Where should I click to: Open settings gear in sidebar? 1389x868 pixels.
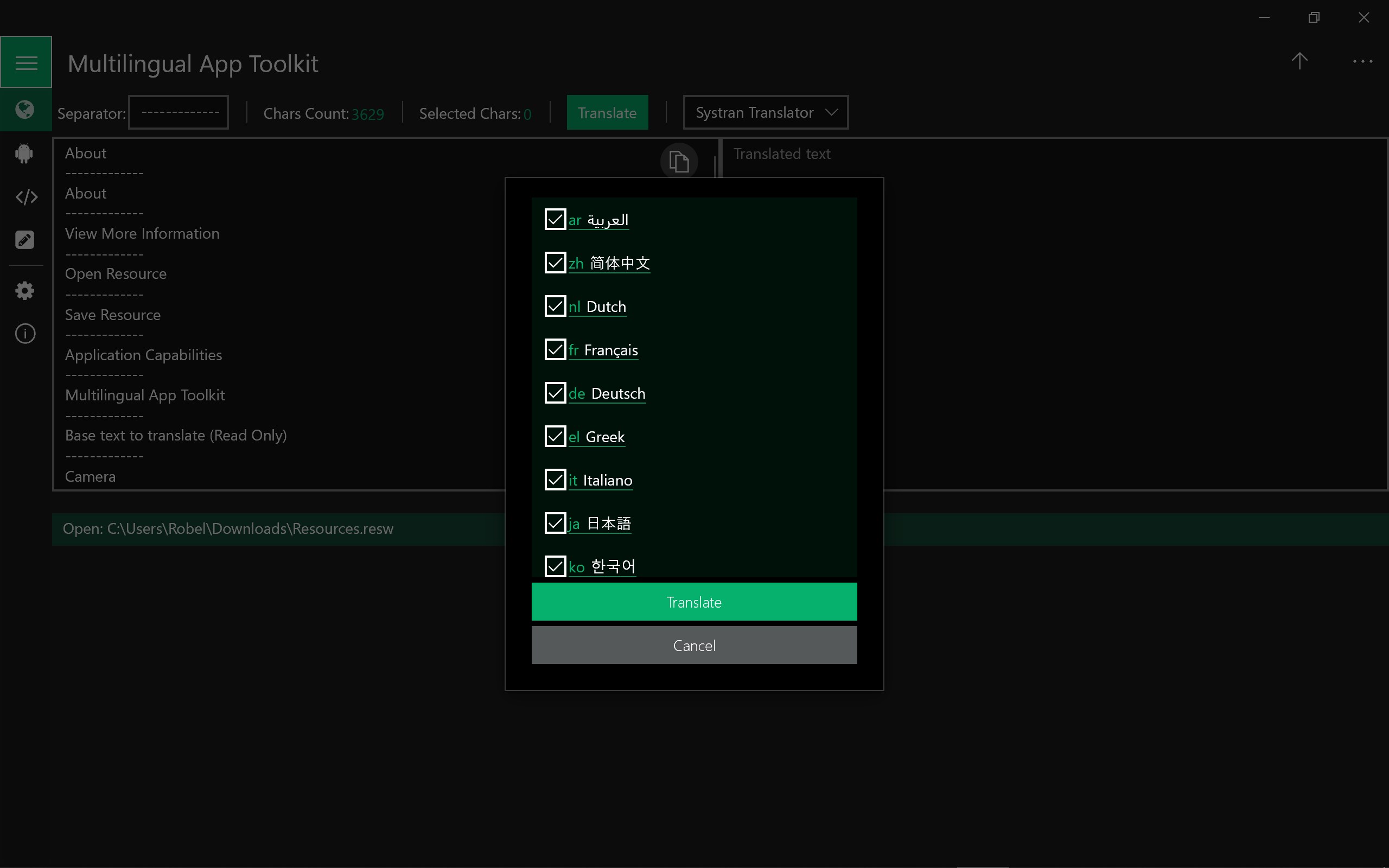pyautogui.click(x=24, y=290)
